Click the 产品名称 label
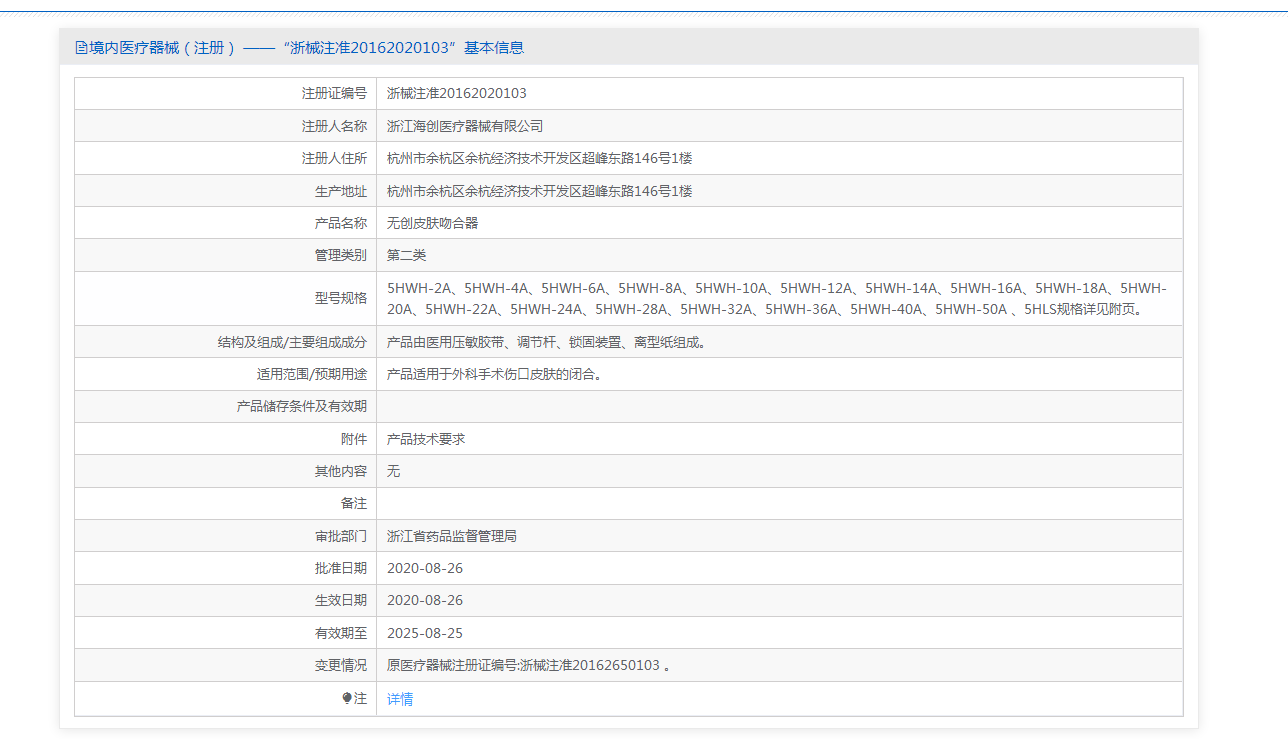Screen dimensions: 1288x739 pos(341,223)
